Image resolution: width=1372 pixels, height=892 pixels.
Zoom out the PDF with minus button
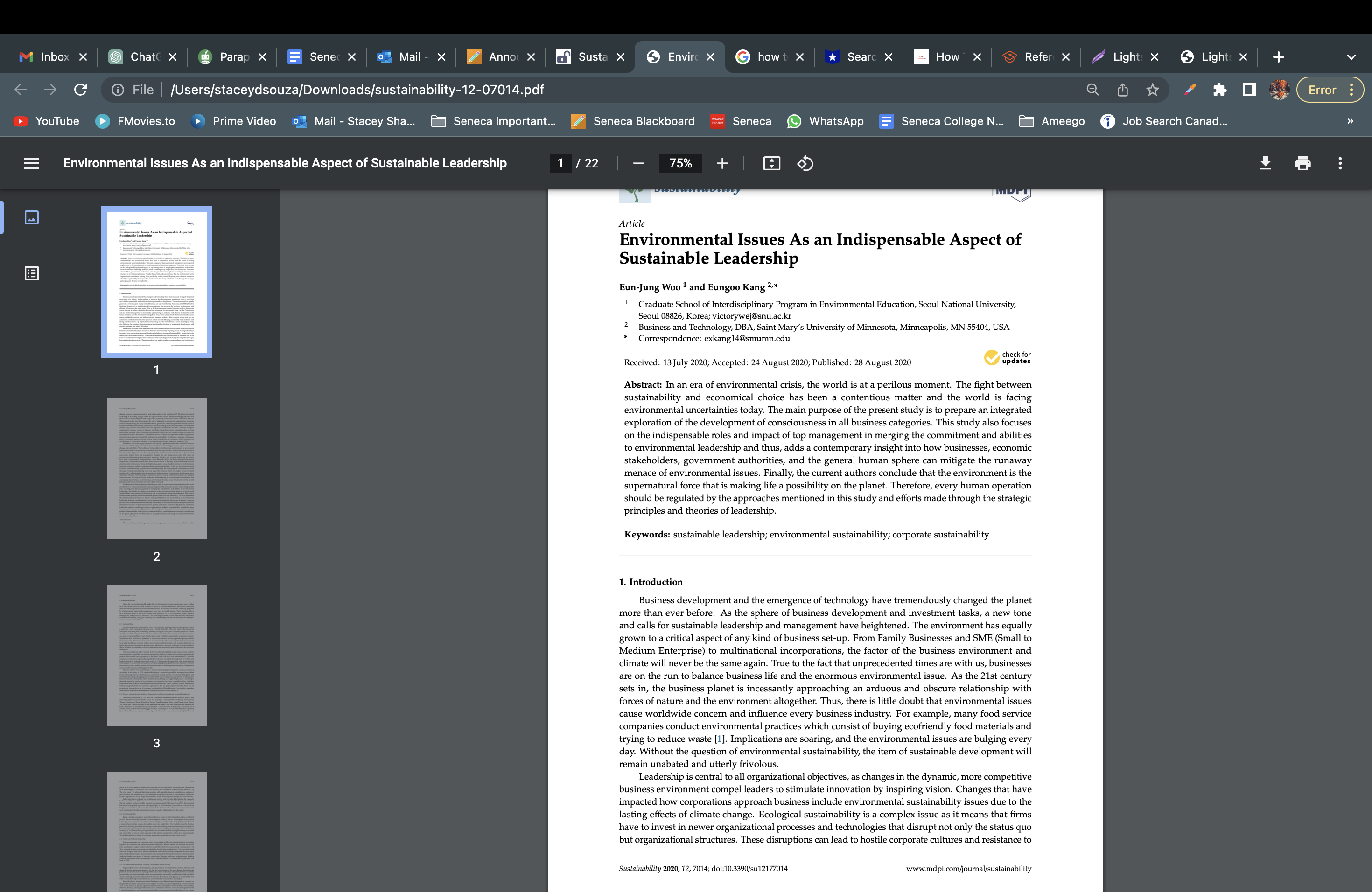tap(638, 164)
